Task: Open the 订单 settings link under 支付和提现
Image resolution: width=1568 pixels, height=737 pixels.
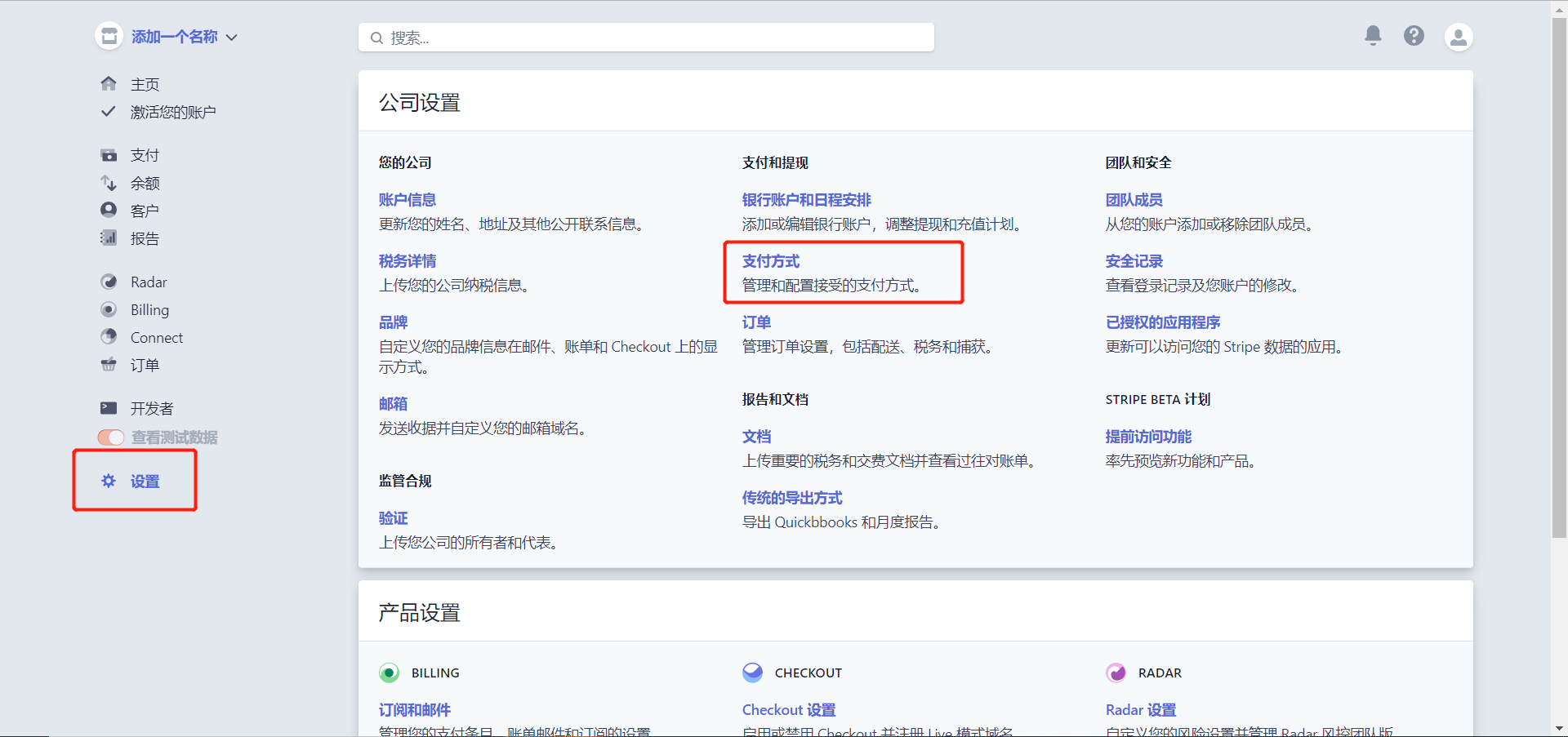Action: point(757,322)
